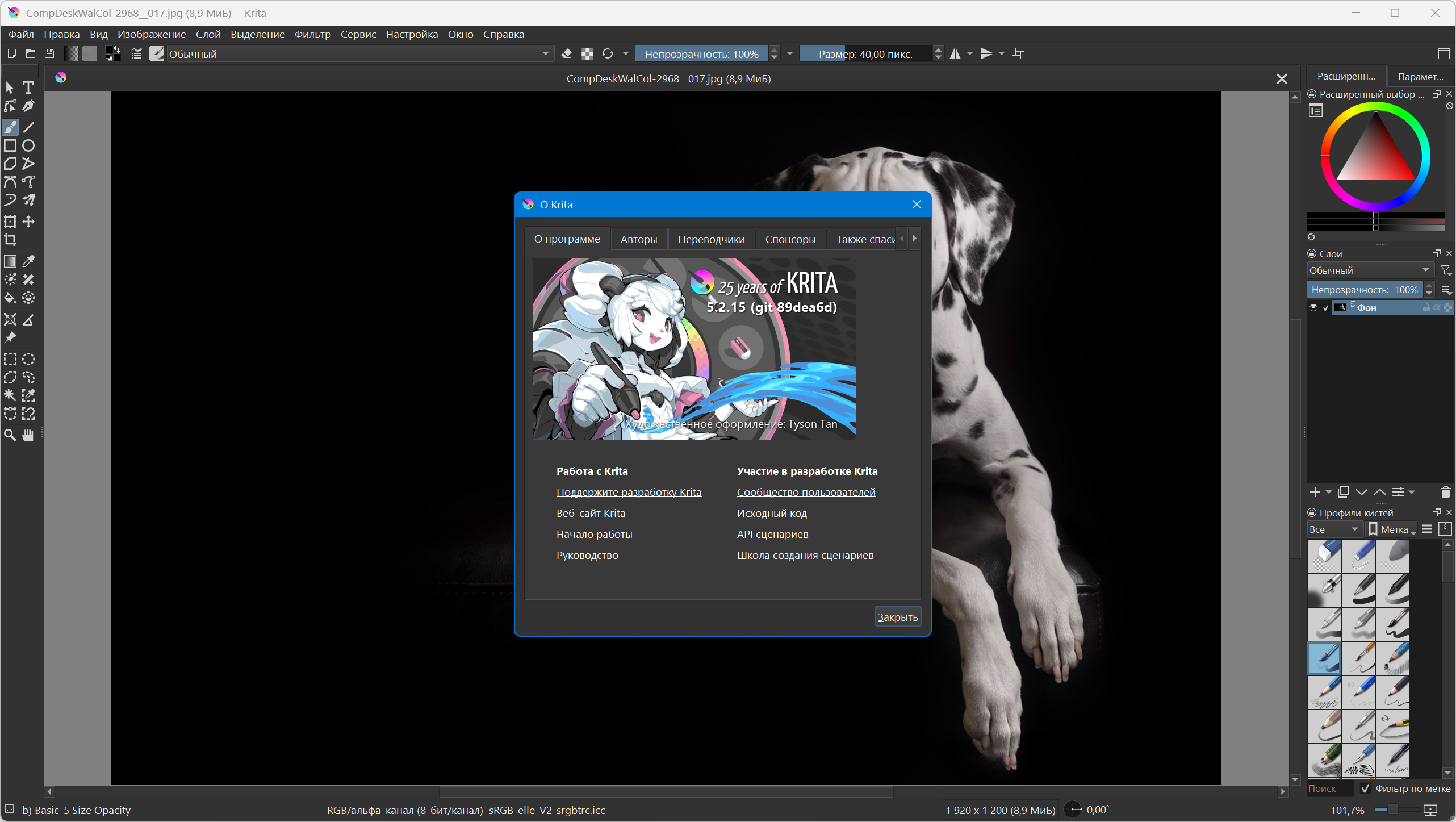The image size is (1456, 822).
Task: Open the Веб-сайт Krita link
Action: point(591,514)
